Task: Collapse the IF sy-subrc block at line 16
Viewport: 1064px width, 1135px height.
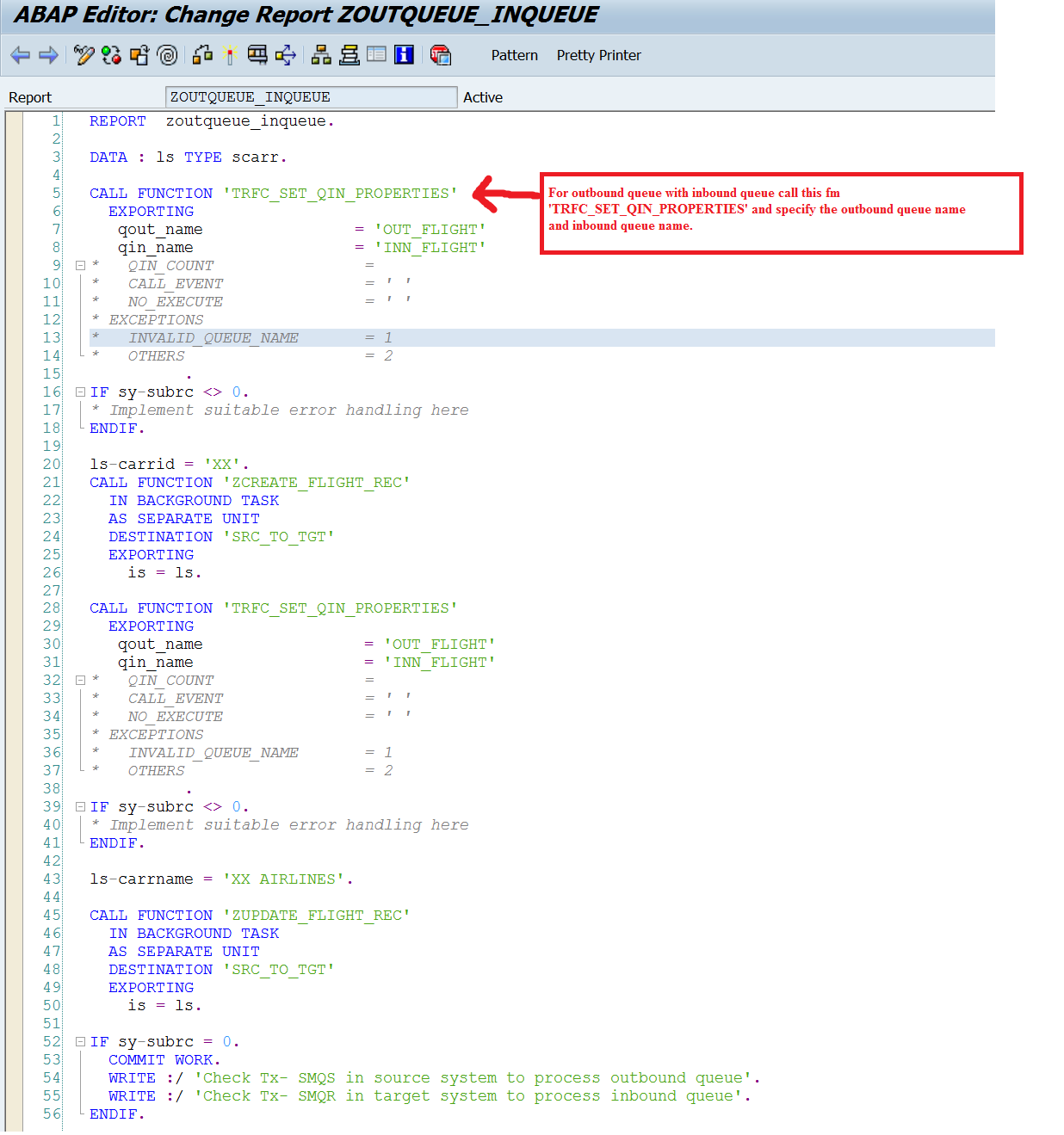Action: coord(80,392)
